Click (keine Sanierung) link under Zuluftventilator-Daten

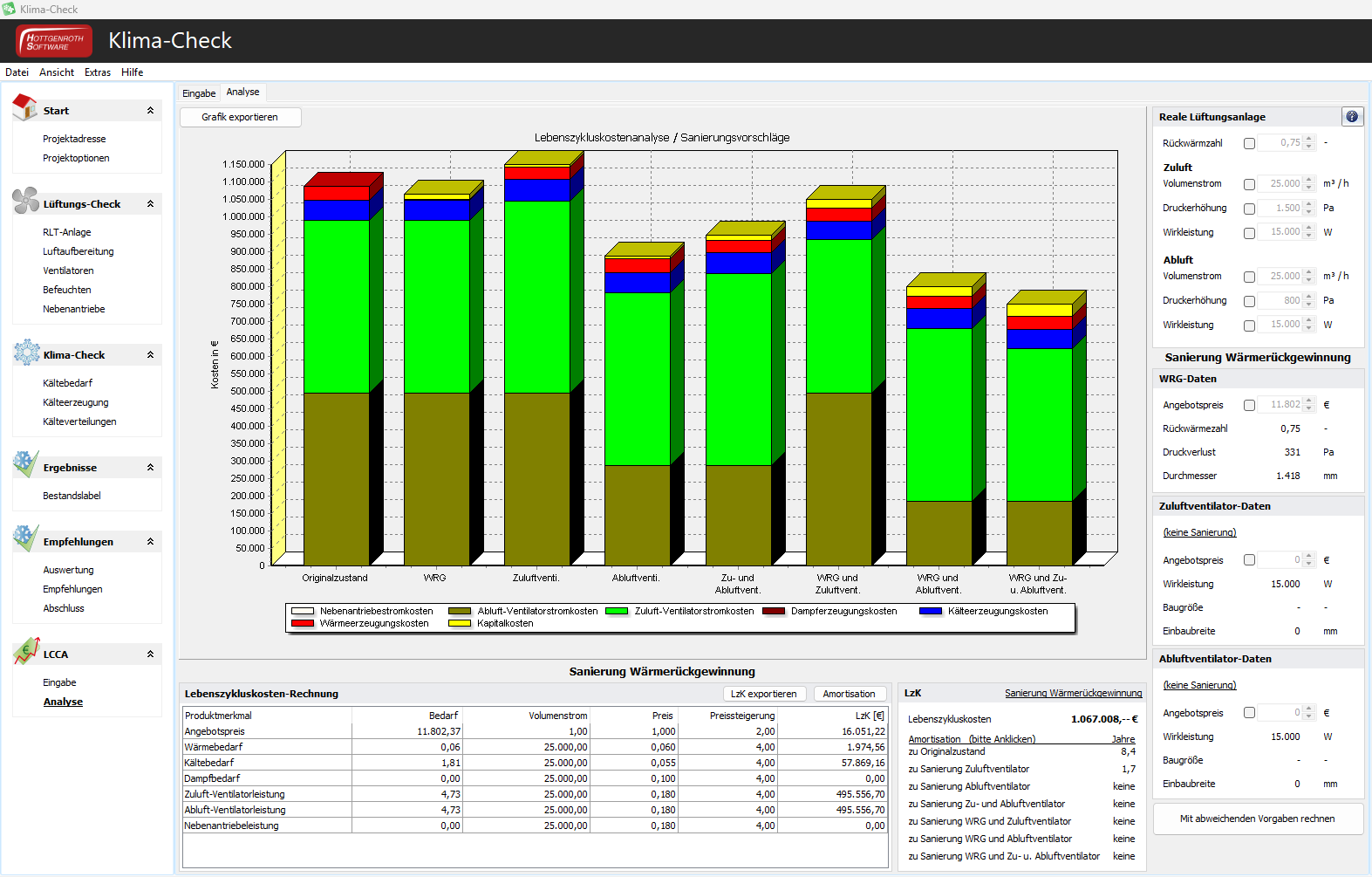pyautogui.click(x=1199, y=532)
